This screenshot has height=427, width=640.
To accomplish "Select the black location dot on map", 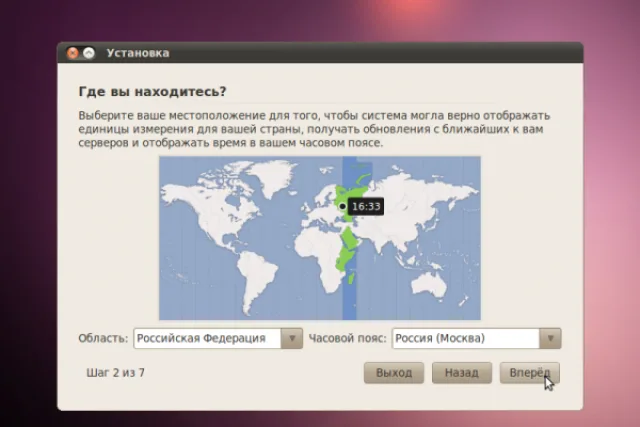I will click(x=342, y=206).
